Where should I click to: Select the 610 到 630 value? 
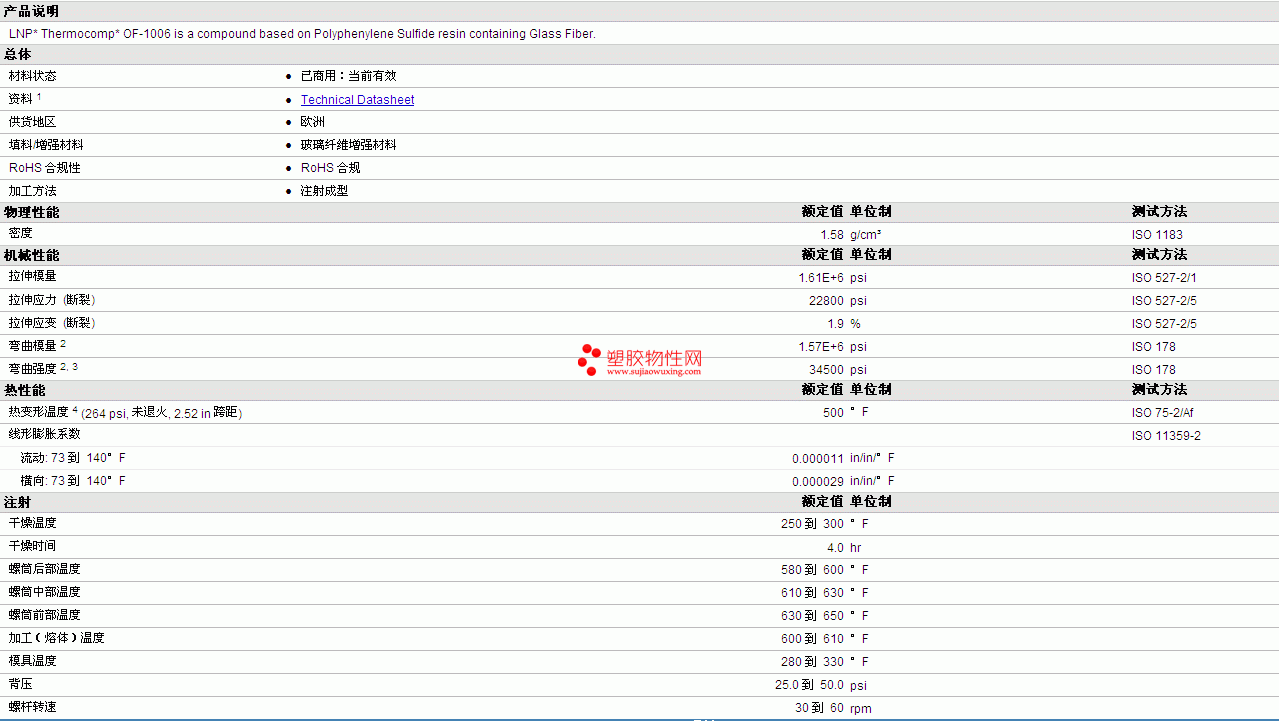813,593
